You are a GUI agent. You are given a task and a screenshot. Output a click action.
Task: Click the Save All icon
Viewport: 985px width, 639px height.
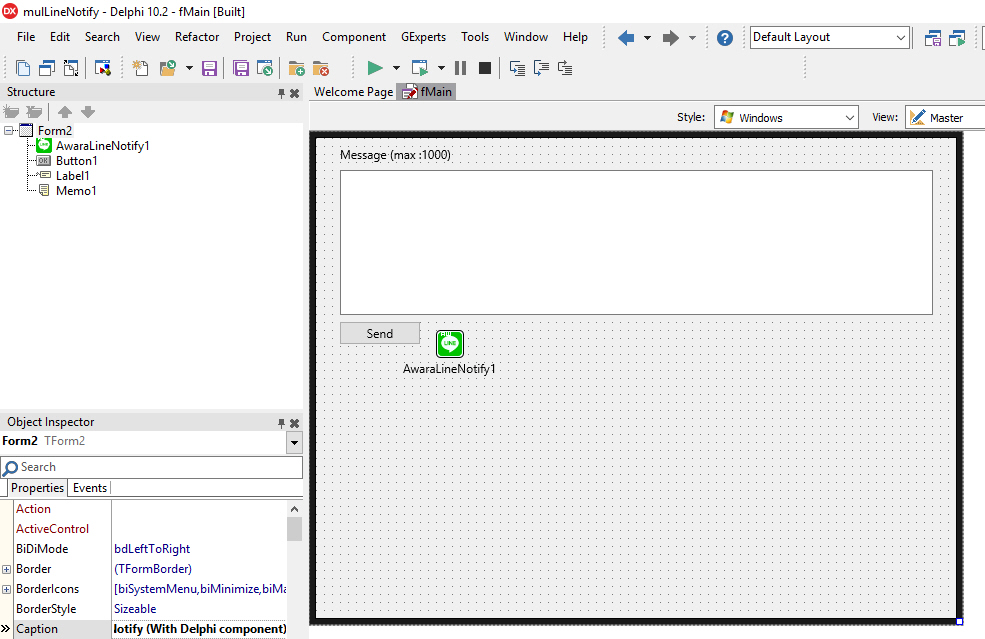click(241, 68)
